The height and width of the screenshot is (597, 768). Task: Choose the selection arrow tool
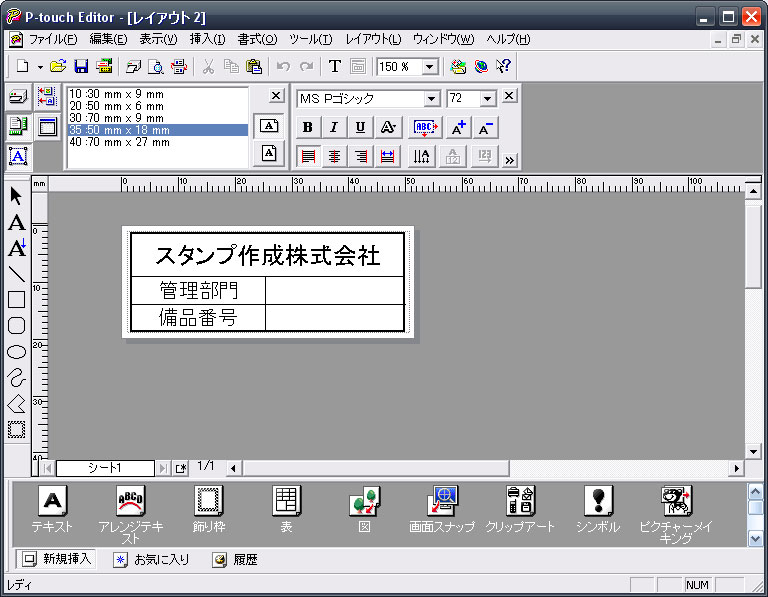tap(16, 196)
